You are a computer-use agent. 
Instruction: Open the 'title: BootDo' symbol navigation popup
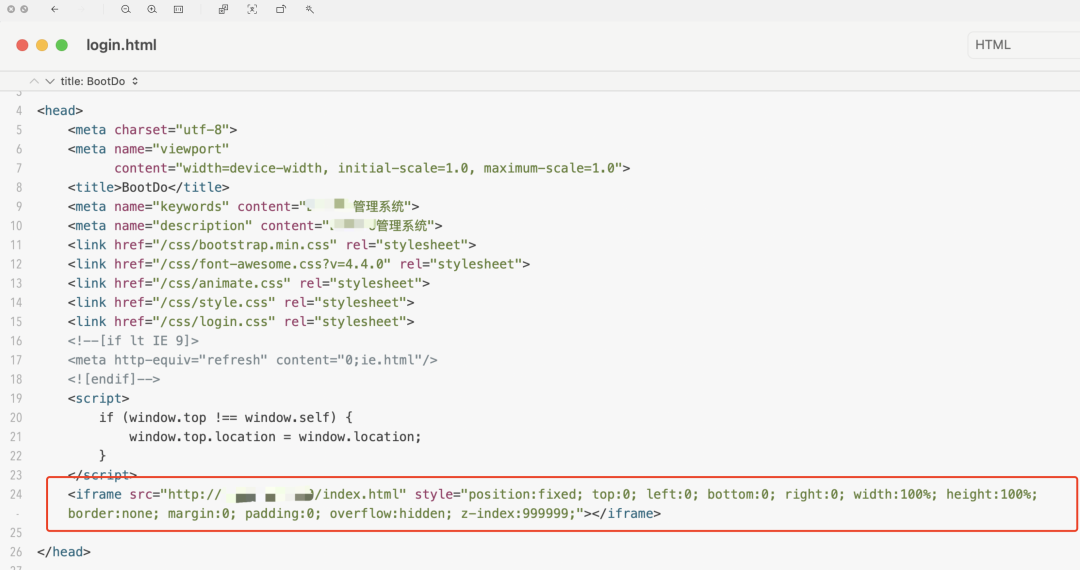point(99,81)
